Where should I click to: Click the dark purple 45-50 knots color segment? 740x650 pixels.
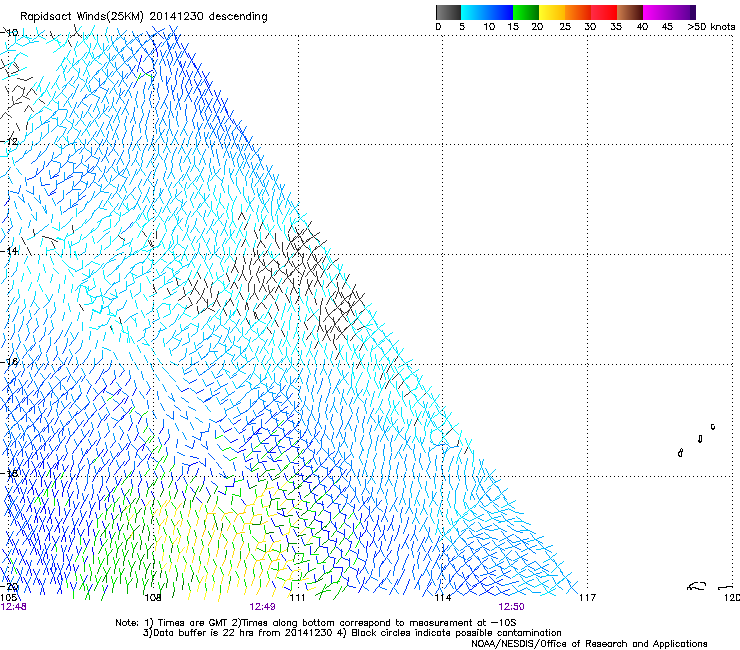682,12
